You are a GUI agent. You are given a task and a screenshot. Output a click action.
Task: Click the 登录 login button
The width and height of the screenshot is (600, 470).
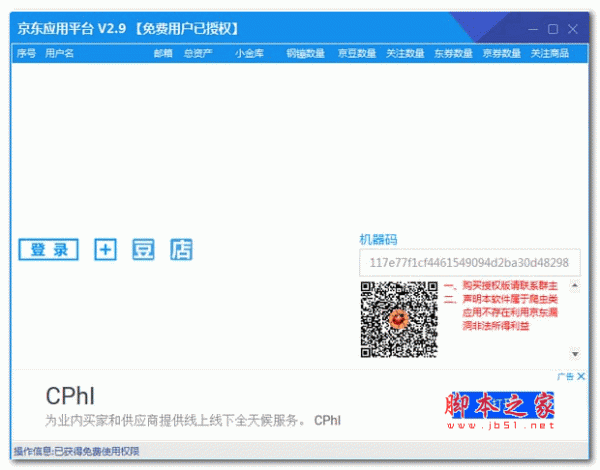coord(49,250)
